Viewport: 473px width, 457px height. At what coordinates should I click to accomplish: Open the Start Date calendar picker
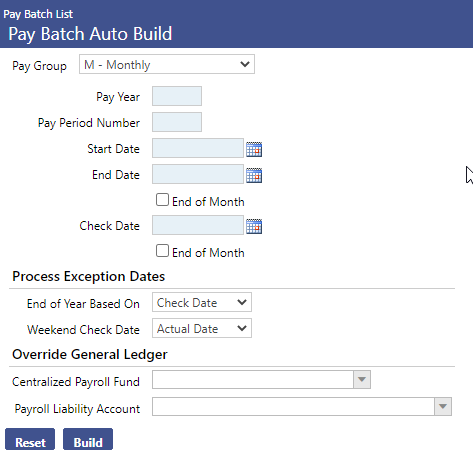point(254,149)
